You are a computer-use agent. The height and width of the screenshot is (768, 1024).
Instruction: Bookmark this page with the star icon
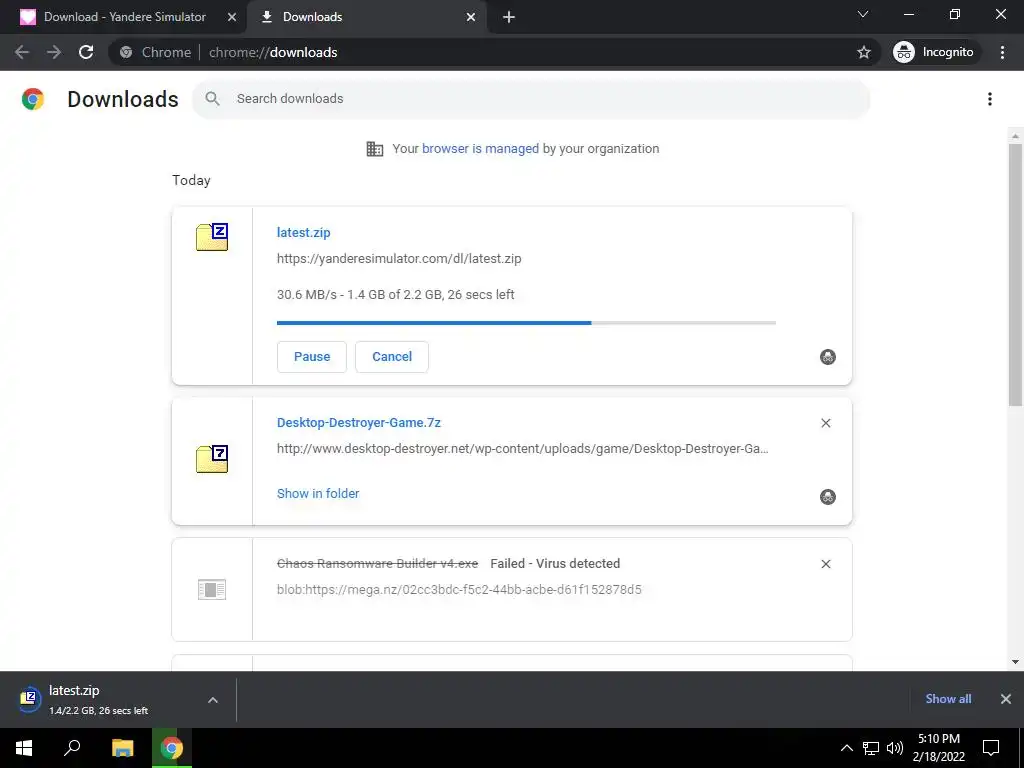[x=863, y=52]
